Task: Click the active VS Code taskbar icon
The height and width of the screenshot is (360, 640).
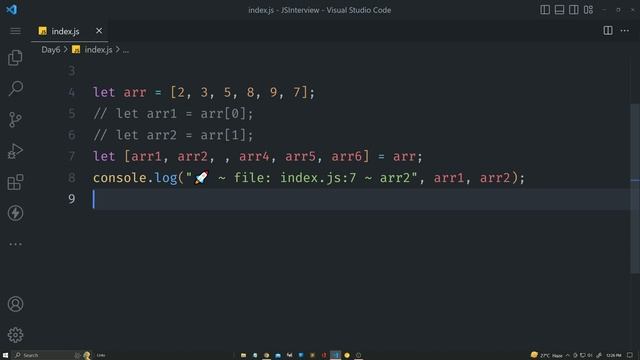Action: coord(336,355)
